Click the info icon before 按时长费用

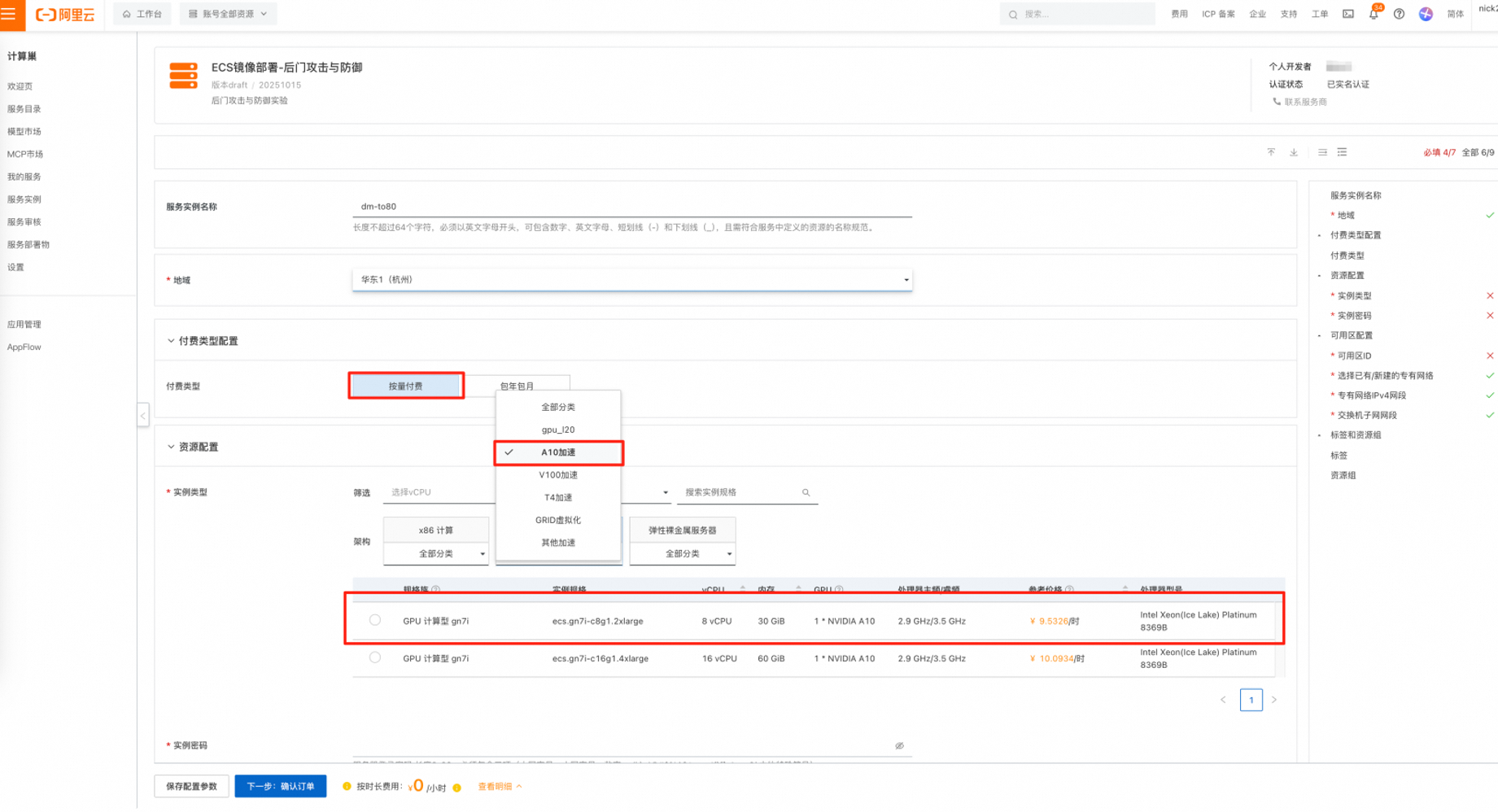347,787
